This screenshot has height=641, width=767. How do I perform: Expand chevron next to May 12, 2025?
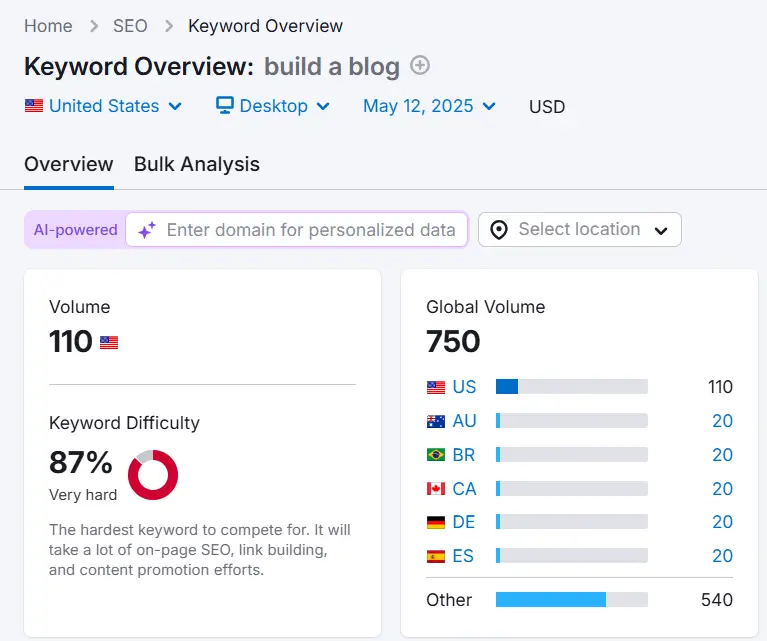(489, 106)
